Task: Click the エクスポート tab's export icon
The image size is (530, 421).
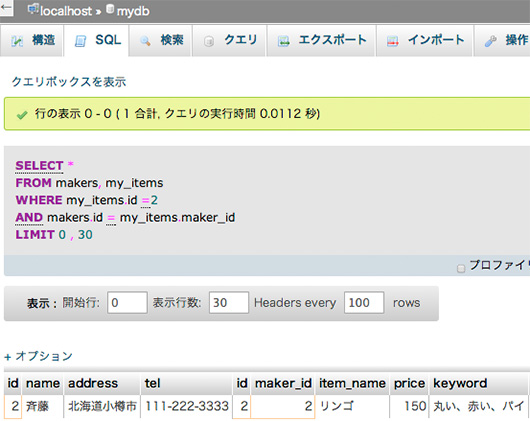Action: click(x=283, y=42)
